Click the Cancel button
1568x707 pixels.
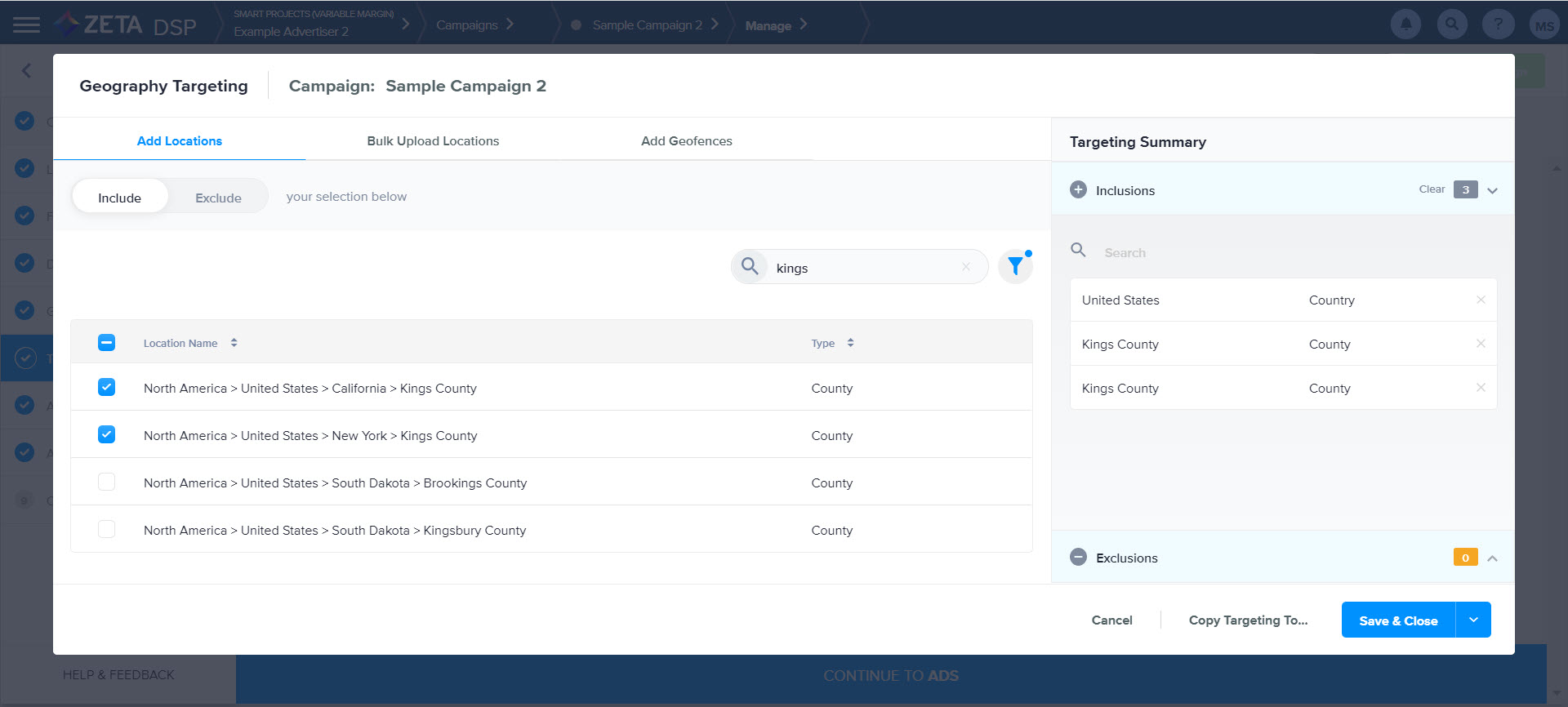click(1111, 620)
